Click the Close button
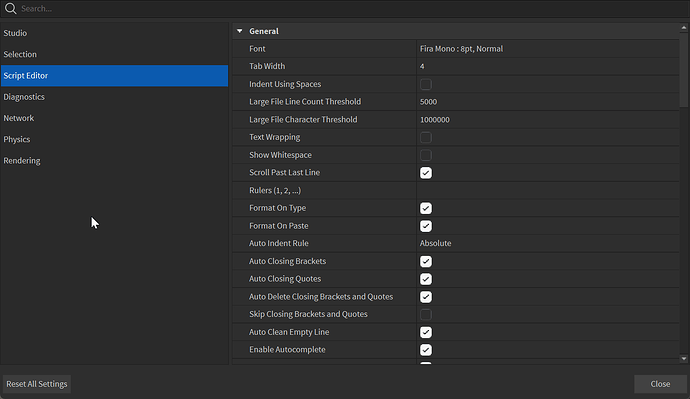 (660, 384)
